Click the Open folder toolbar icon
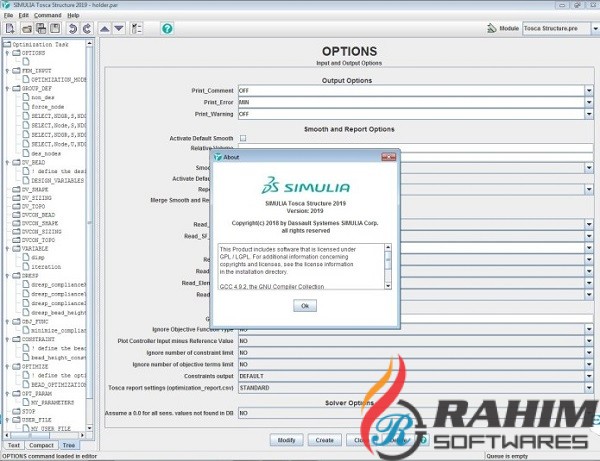Screen dimensions: 600x461 26,29
